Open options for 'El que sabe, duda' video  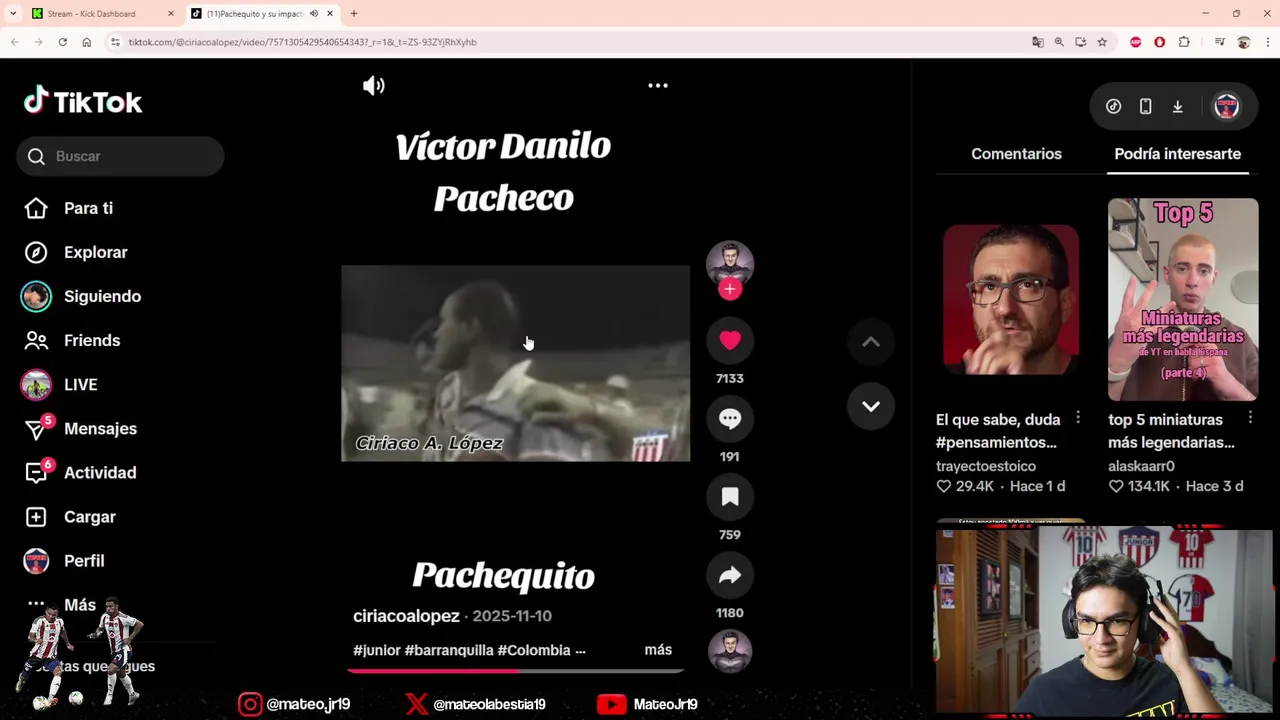coord(1078,417)
